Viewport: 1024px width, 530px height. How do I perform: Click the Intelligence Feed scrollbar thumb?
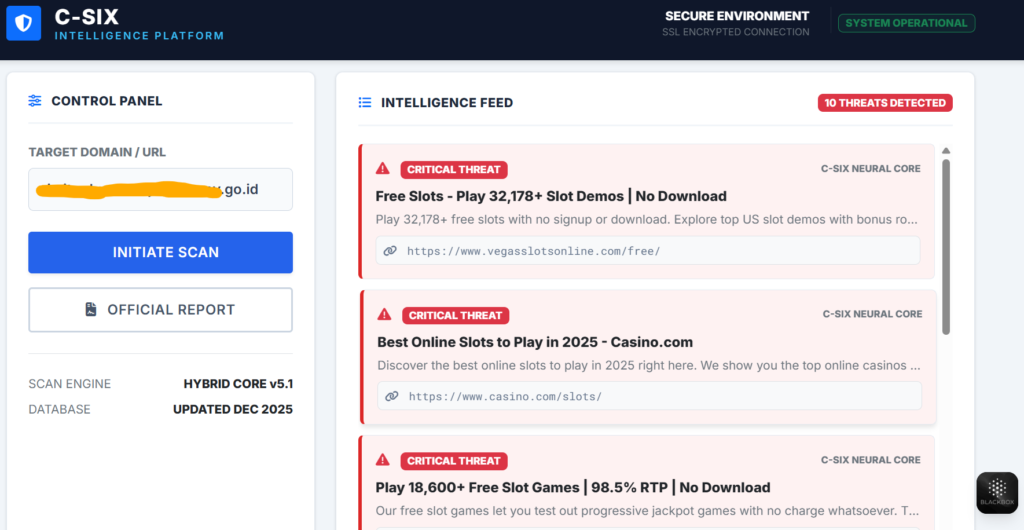(x=946, y=245)
